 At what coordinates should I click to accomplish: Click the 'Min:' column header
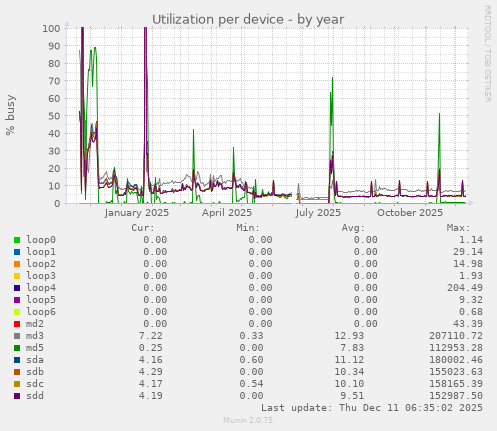tap(248, 228)
